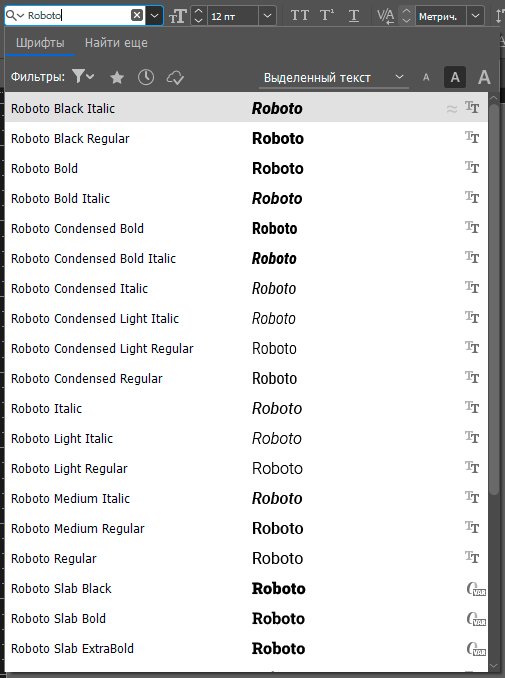The image size is (505, 678).
Task: Select Roboto Black Italic font
Action: 246,107
